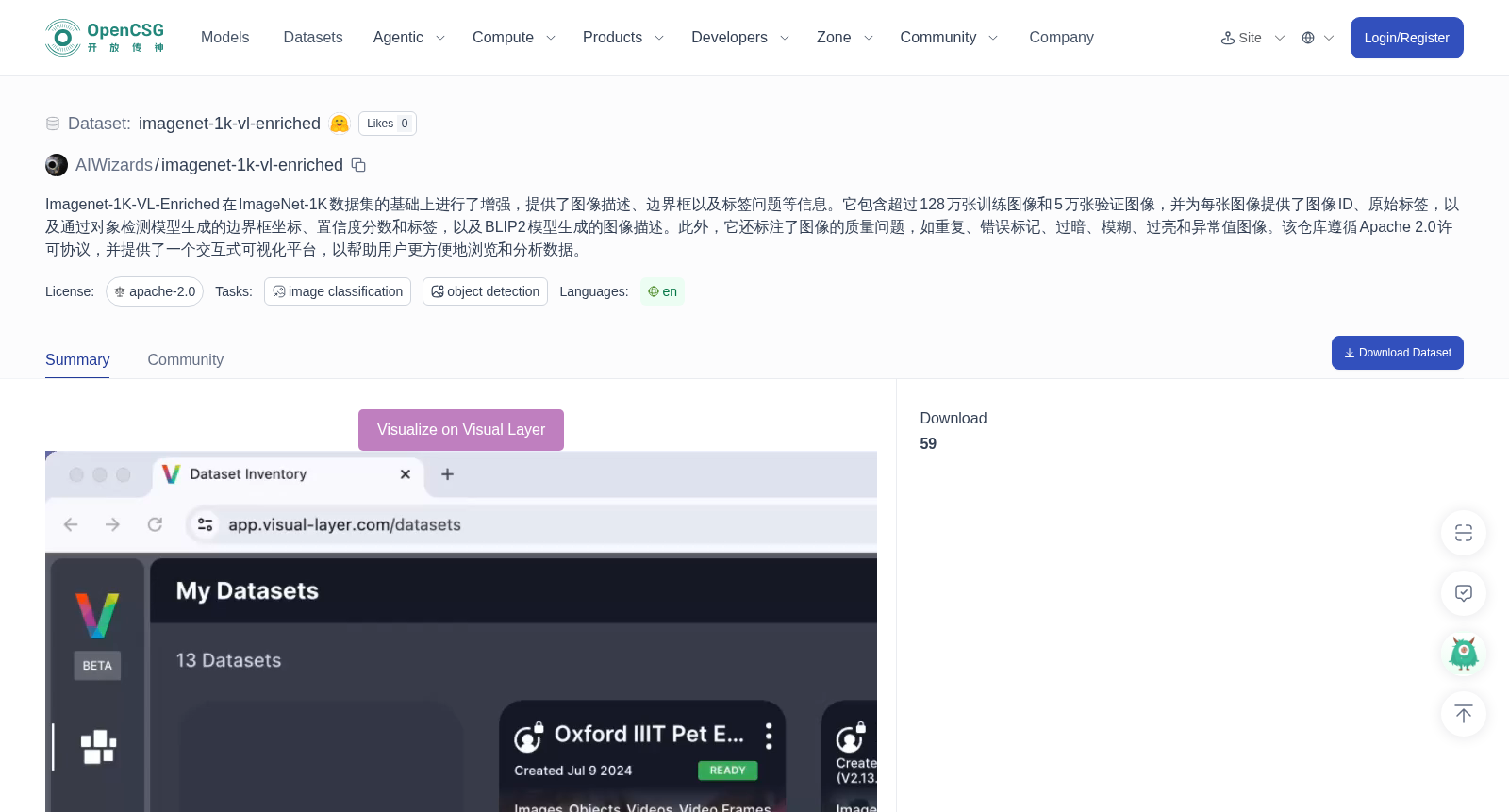This screenshot has height=812, width=1509.
Task: Click the globe language icon
Action: coord(1308,38)
